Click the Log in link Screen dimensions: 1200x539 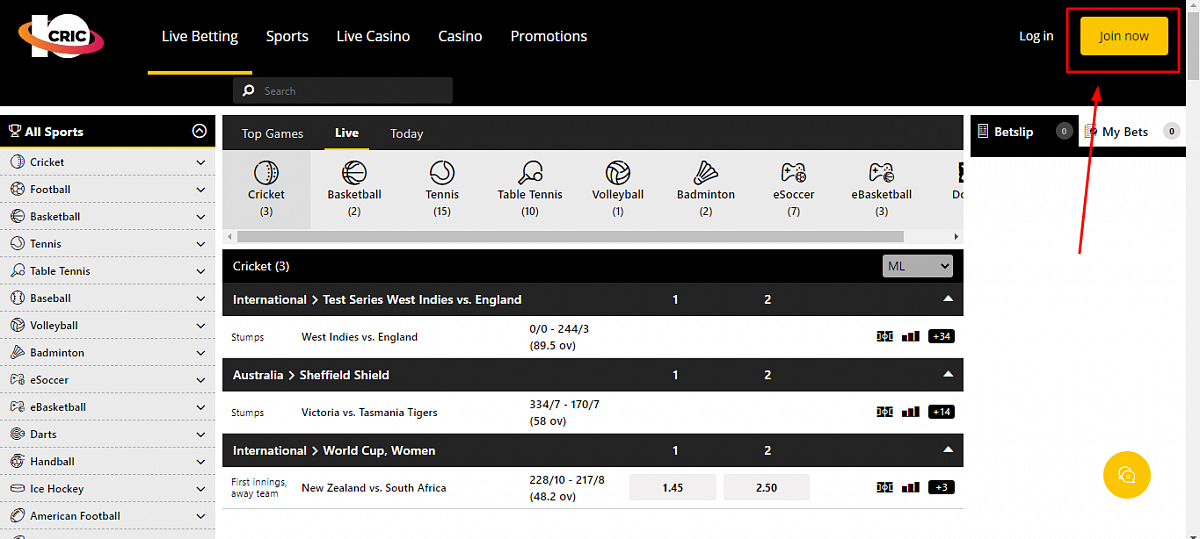1036,36
